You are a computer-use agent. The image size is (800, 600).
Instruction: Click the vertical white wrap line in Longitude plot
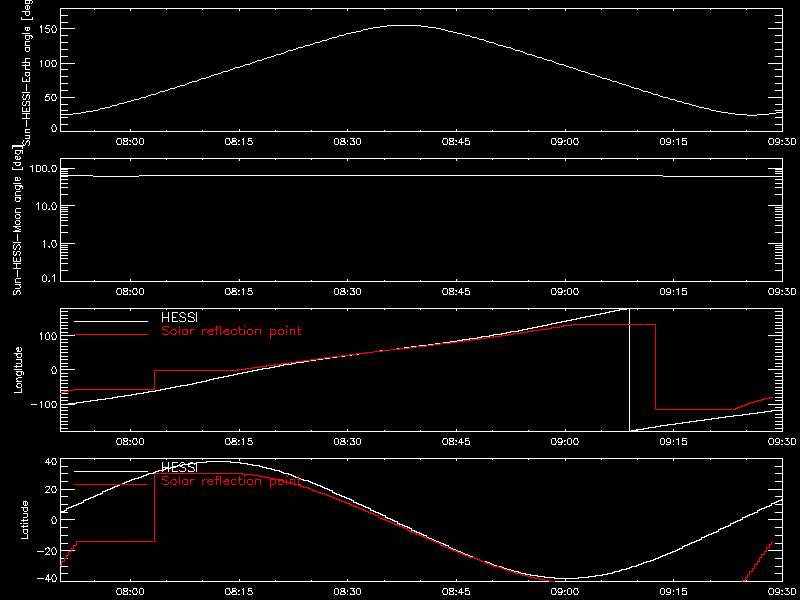(x=630, y=370)
